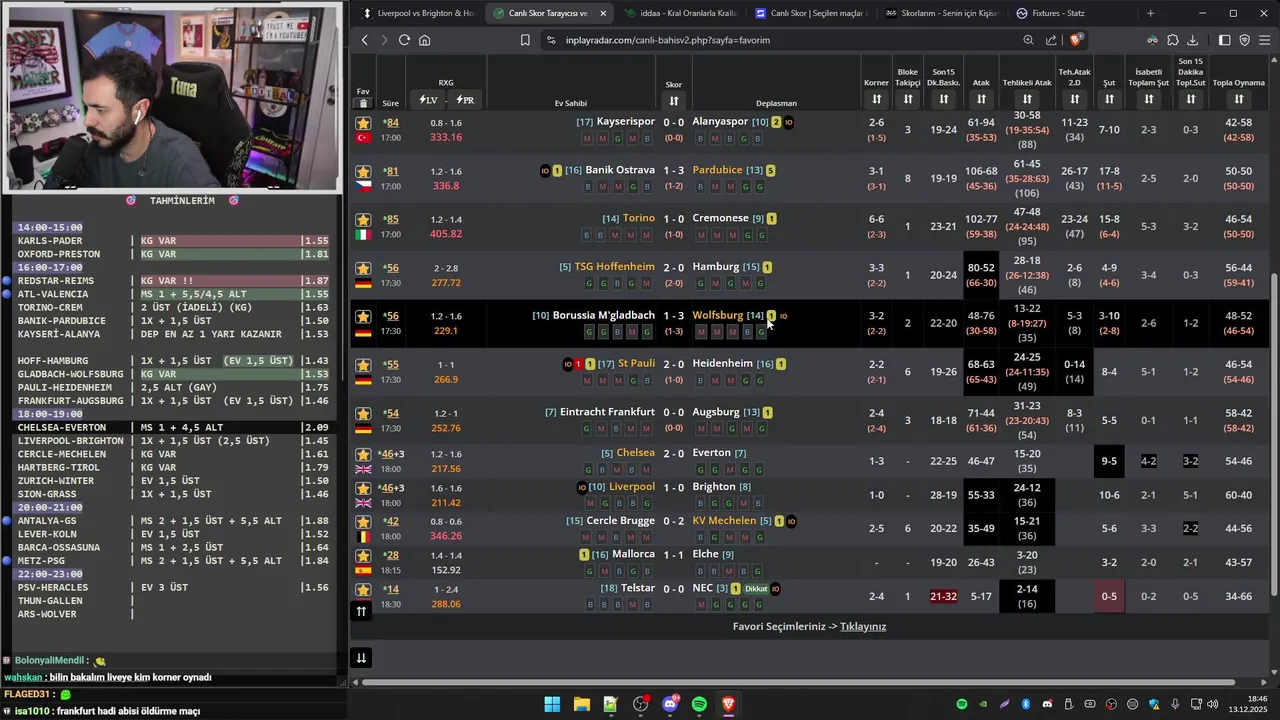Toggle the favorite star for Borussia M'gladbach
The height and width of the screenshot is (720, 1280).
(x=363, y=317)
